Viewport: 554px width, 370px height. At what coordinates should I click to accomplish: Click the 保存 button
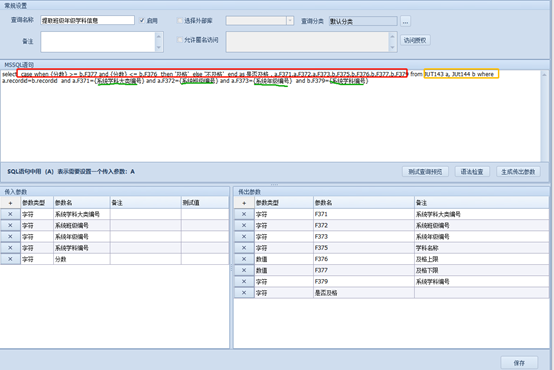pyautogui.click(x=519, y=363)
